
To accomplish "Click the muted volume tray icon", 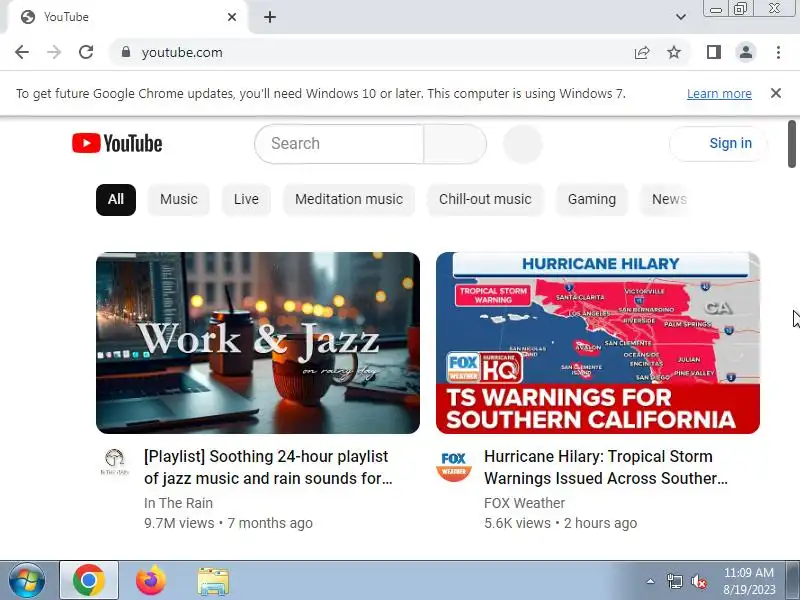I will pos(698,581).
